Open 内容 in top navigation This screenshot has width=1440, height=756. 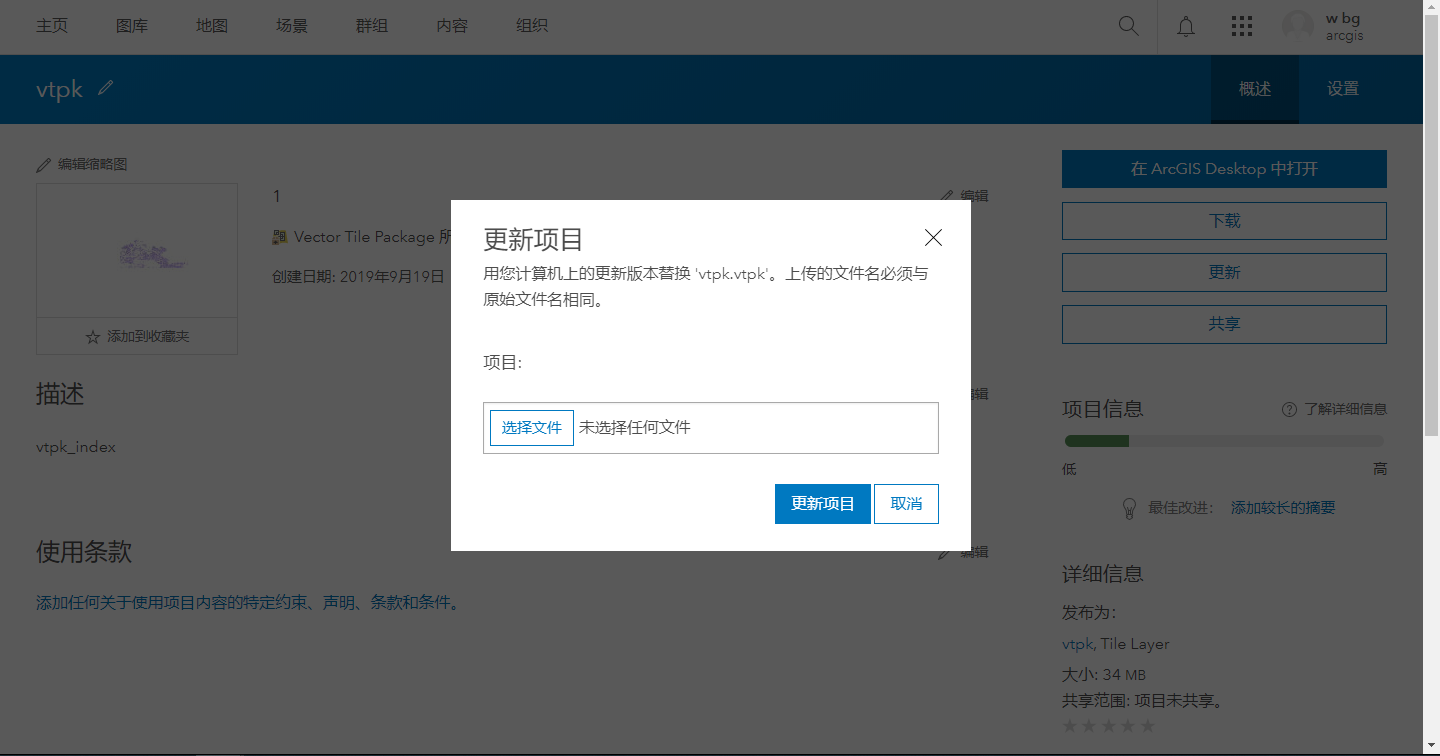click(x=452, y=26)
